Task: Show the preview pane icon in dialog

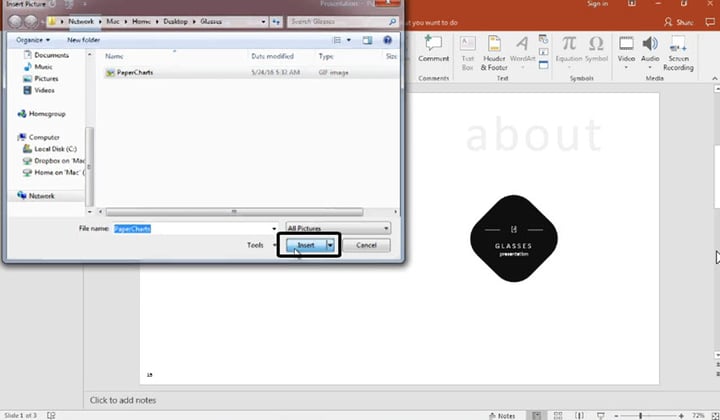Action: click(x=367, y=40)
